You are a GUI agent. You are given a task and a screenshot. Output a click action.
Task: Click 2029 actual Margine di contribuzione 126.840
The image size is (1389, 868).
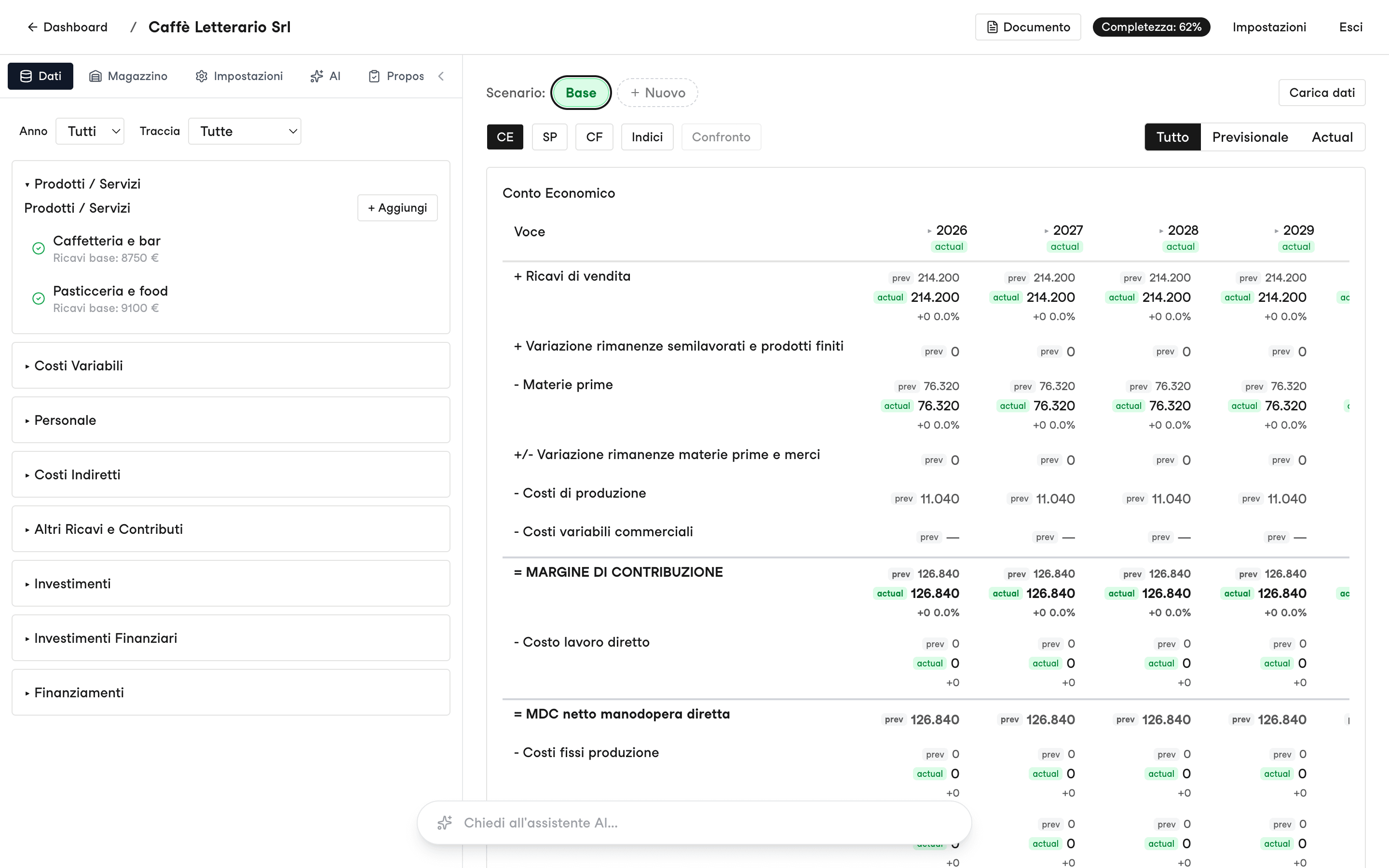[1281, 593]
